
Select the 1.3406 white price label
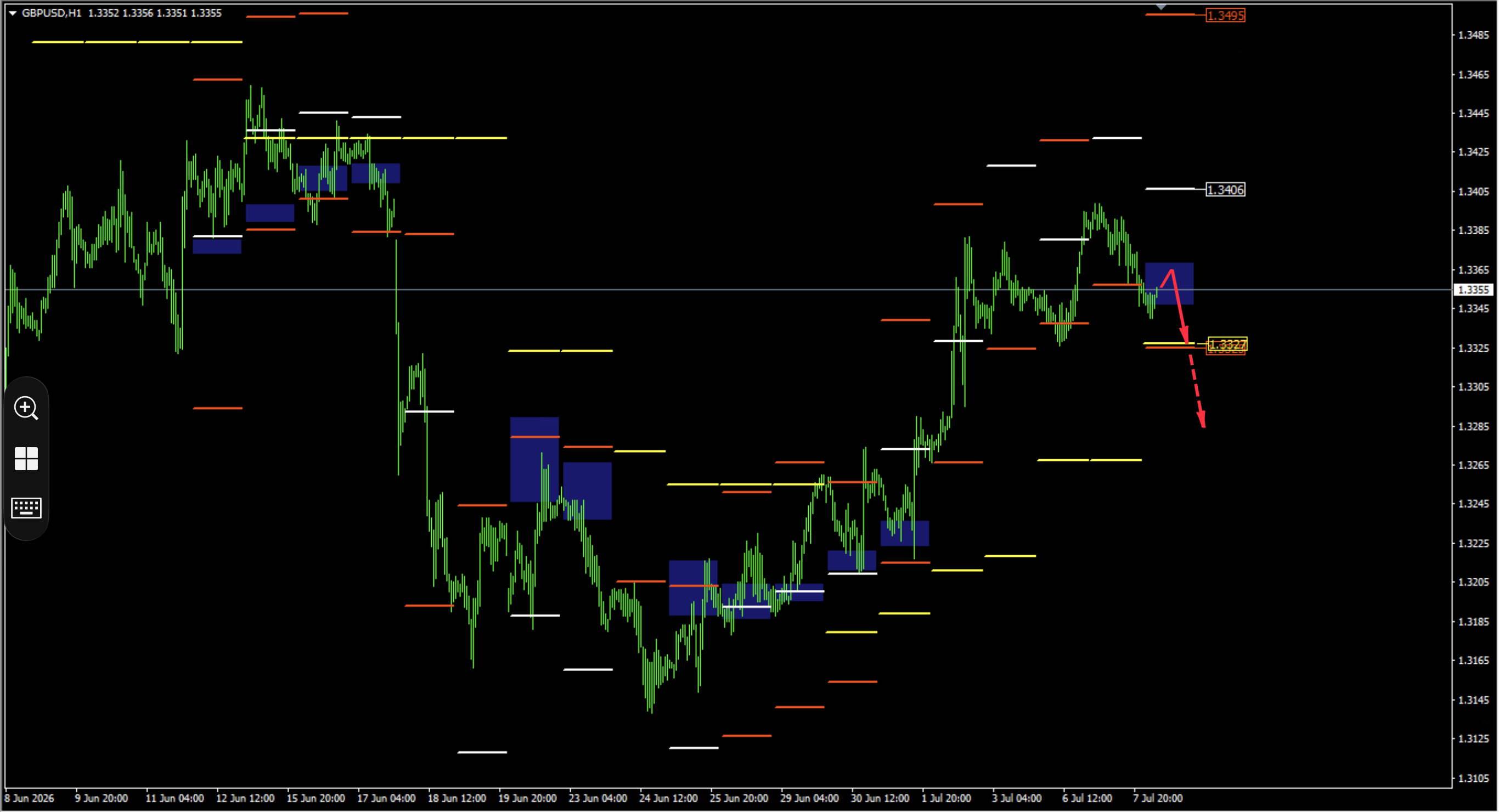point(1226,190)
